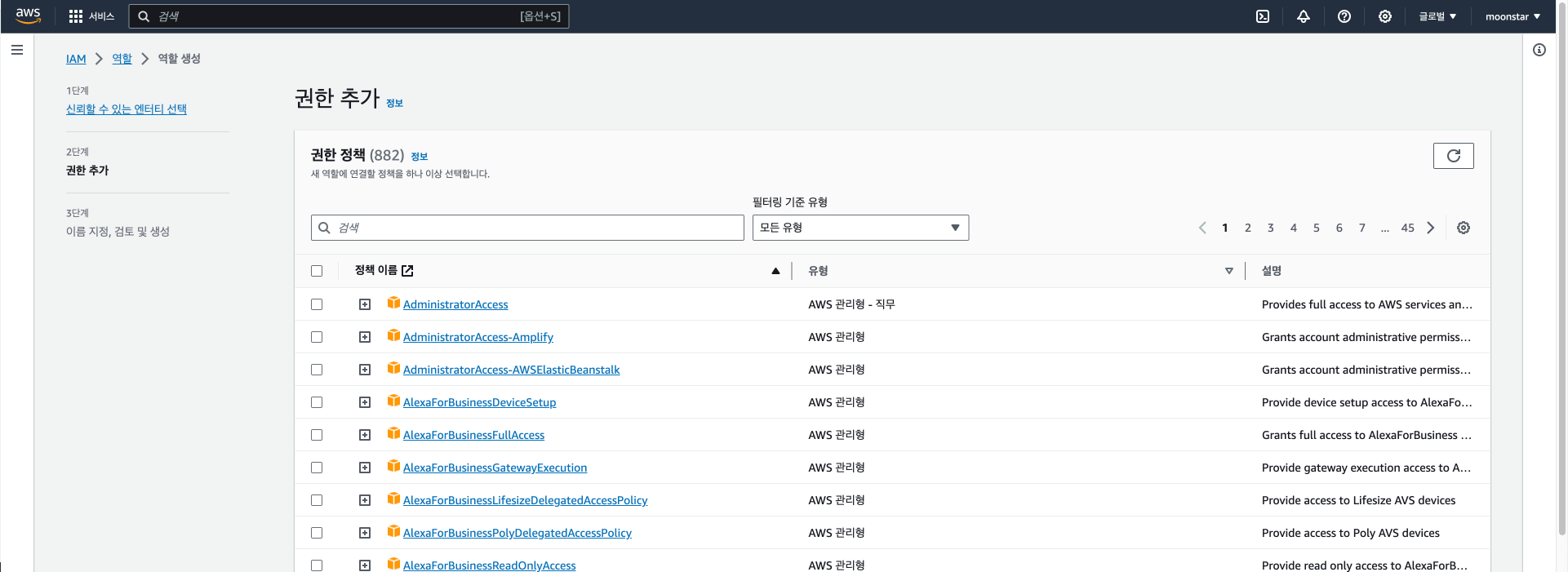
Task: Click the AlexaForBusinessPolyDelegatedAccessPolicy box icon
Action: [x=393, y=531]
